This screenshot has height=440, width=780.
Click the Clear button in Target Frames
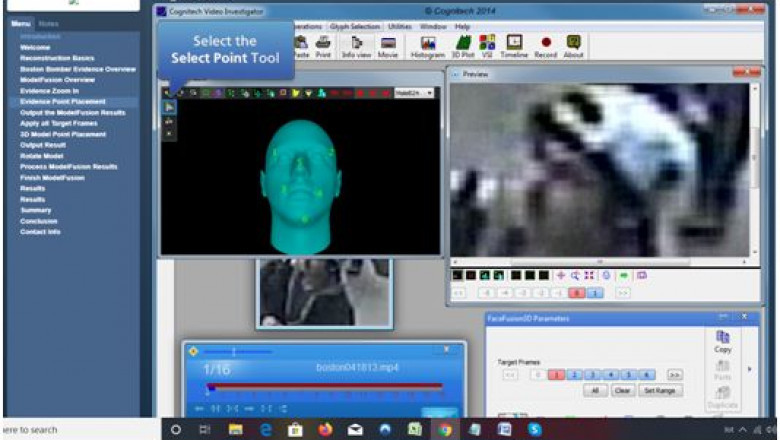tap(622, 391)
